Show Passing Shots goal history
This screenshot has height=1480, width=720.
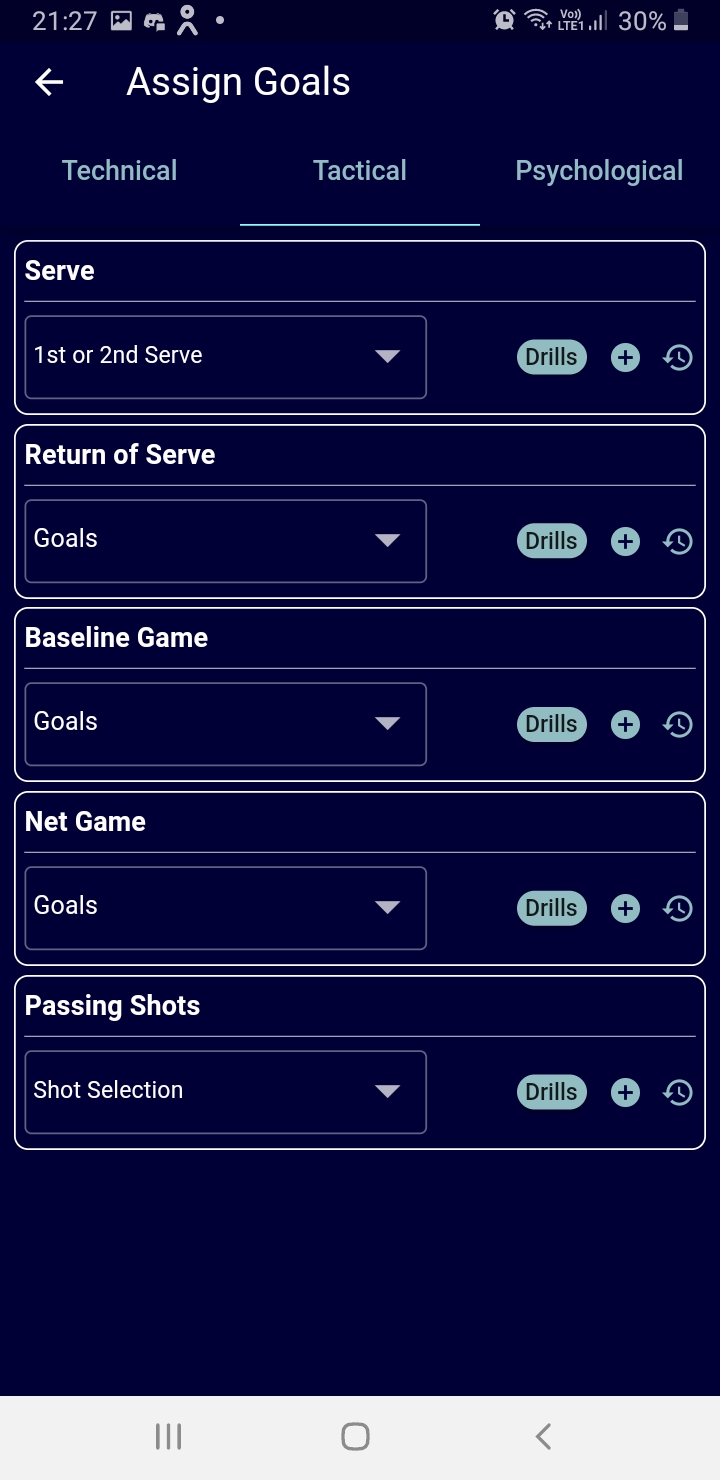click(x=678, y=1092)
